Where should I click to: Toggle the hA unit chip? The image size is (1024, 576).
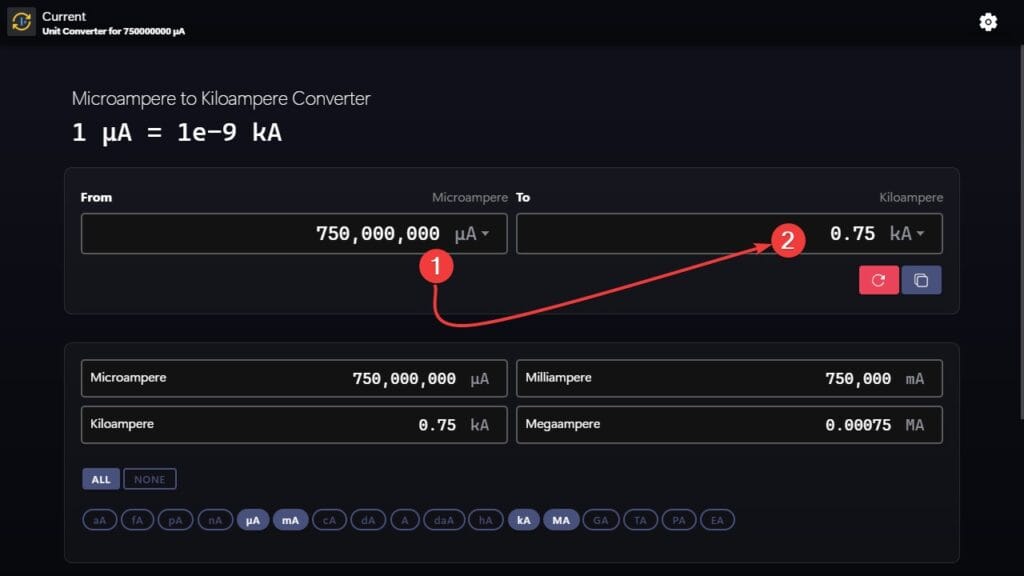486,520
